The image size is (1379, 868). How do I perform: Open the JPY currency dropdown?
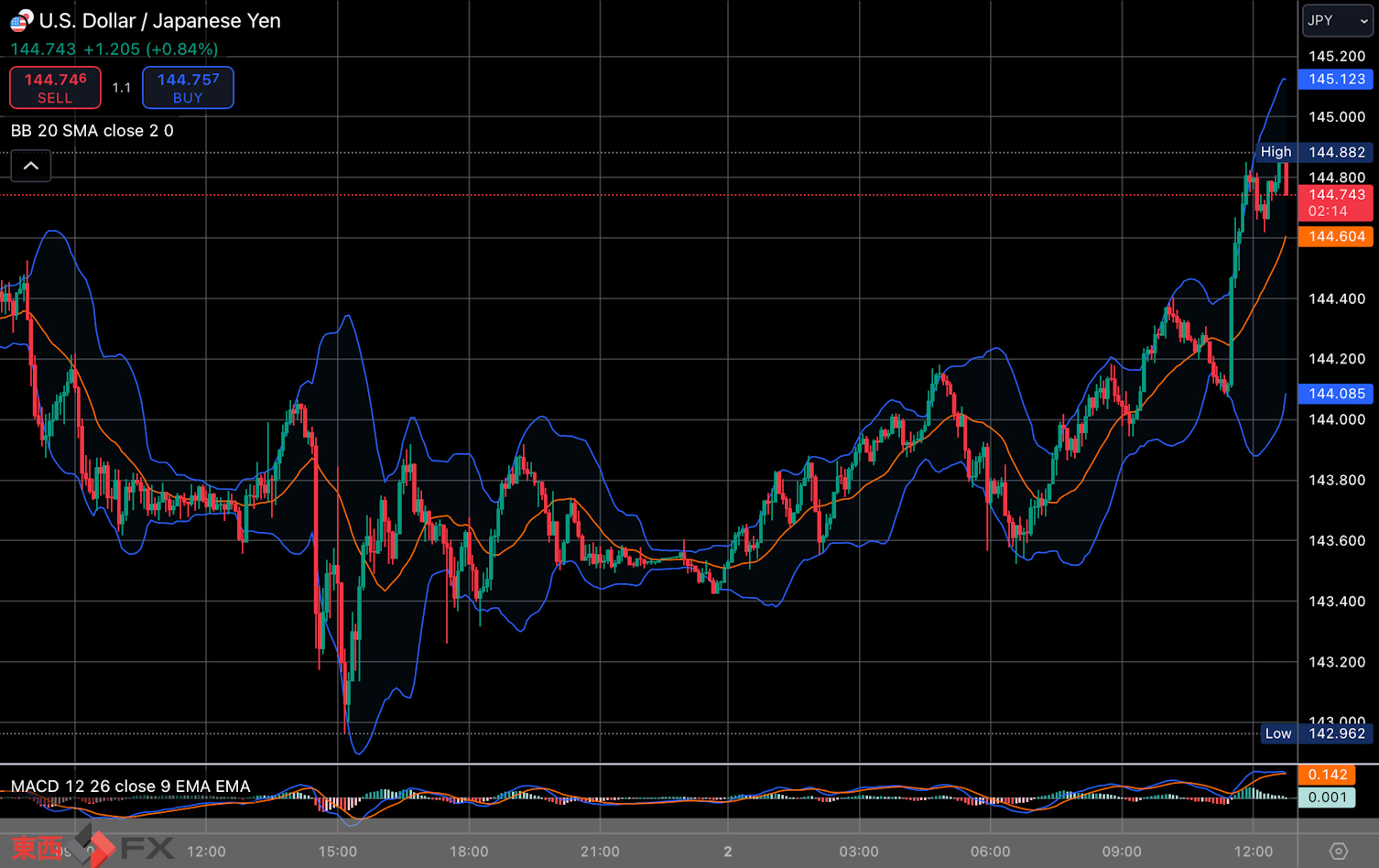click(1337, 20)
